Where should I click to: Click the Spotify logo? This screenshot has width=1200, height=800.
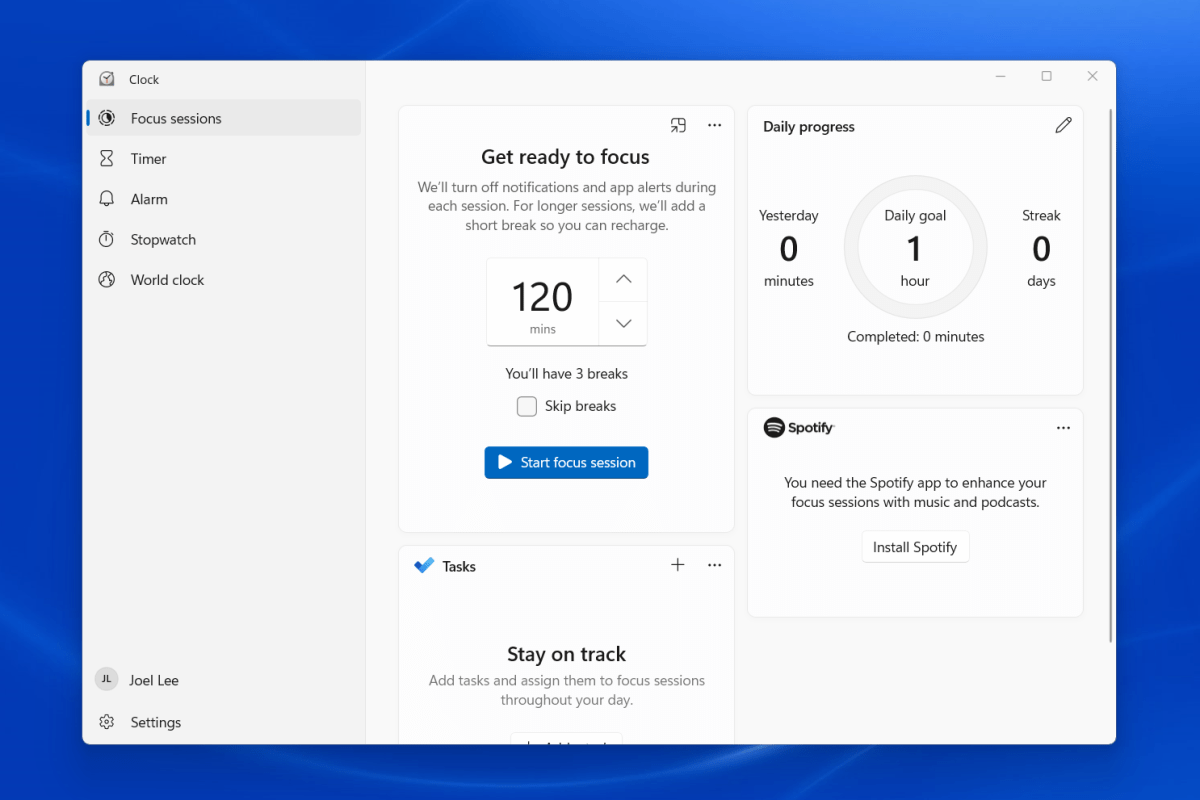pos(799,427)
